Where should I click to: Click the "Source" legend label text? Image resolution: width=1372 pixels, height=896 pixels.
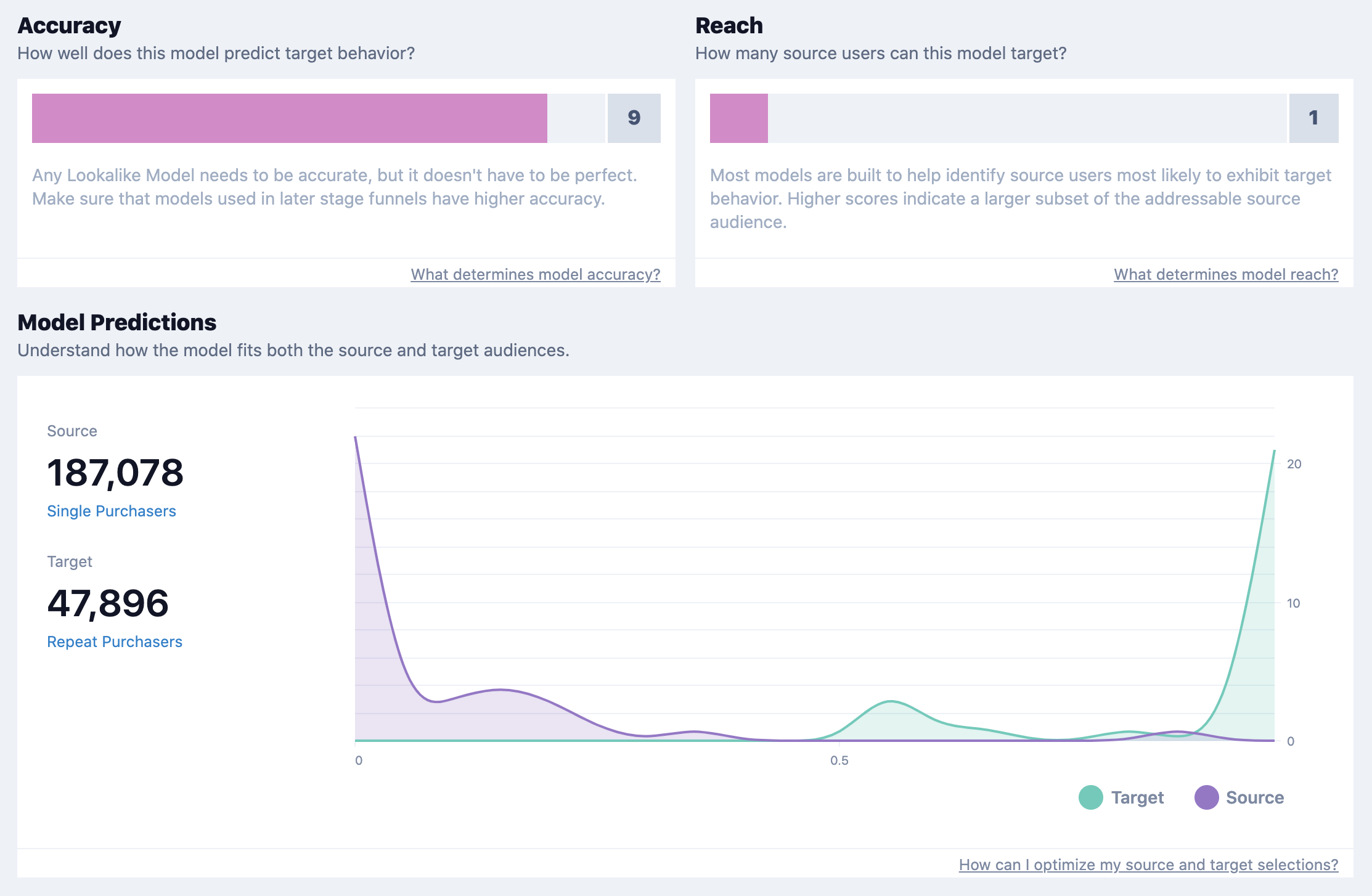coord(1254,797)
